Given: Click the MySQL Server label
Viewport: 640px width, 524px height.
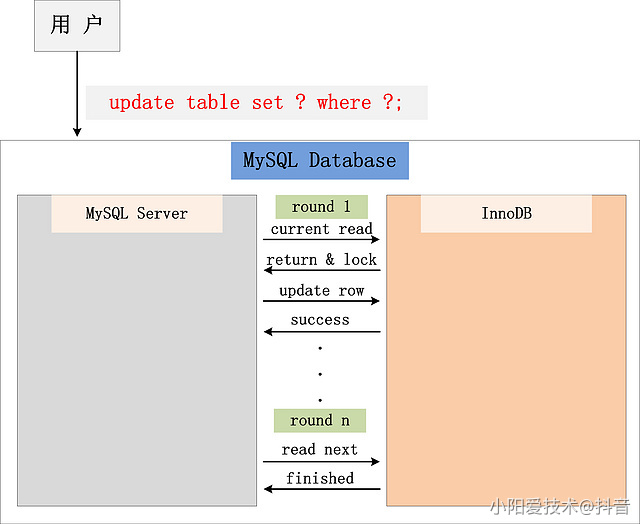Looking at the screenshot, I should tap(137, 213).
